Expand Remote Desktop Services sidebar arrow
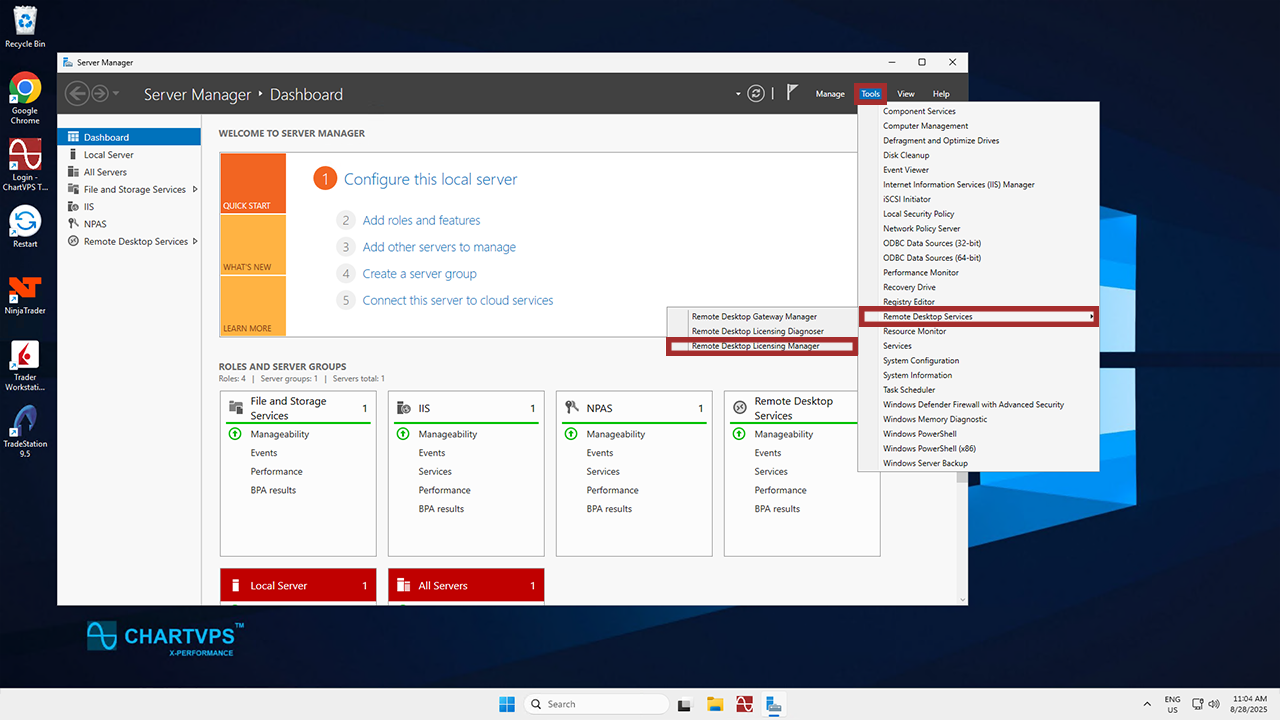 click(x=195, y=241)
